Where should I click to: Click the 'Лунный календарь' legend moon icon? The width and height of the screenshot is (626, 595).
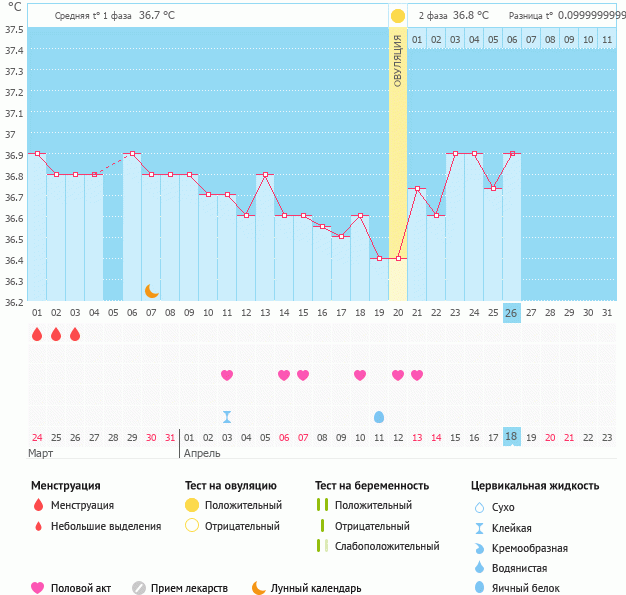[259, 588]
